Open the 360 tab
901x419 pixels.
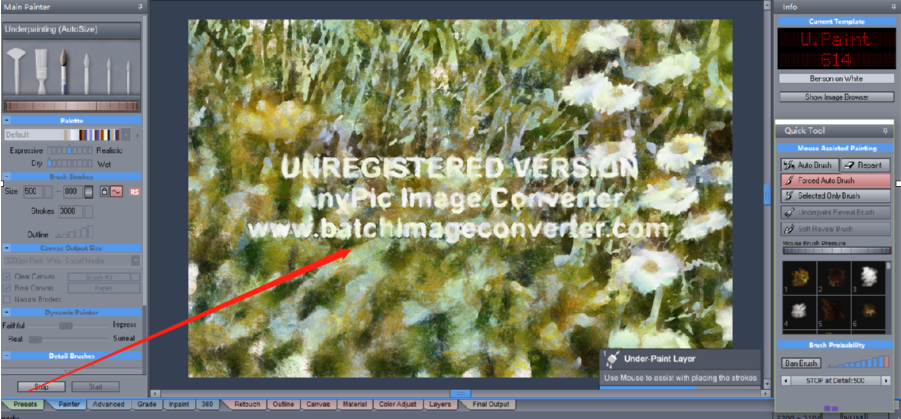tap(207, 404)
